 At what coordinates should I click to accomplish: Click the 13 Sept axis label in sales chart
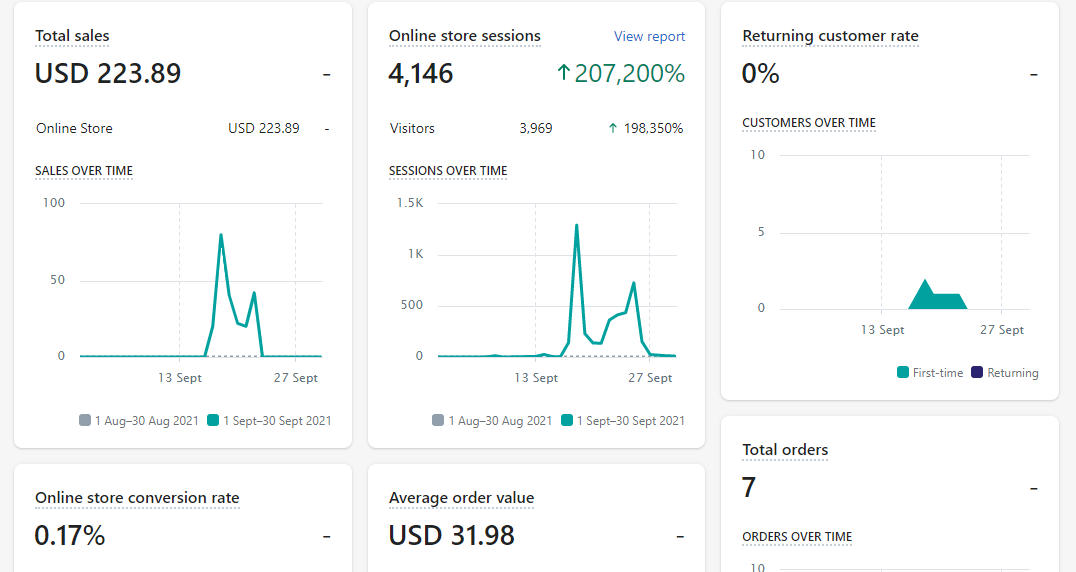[180, 378]
